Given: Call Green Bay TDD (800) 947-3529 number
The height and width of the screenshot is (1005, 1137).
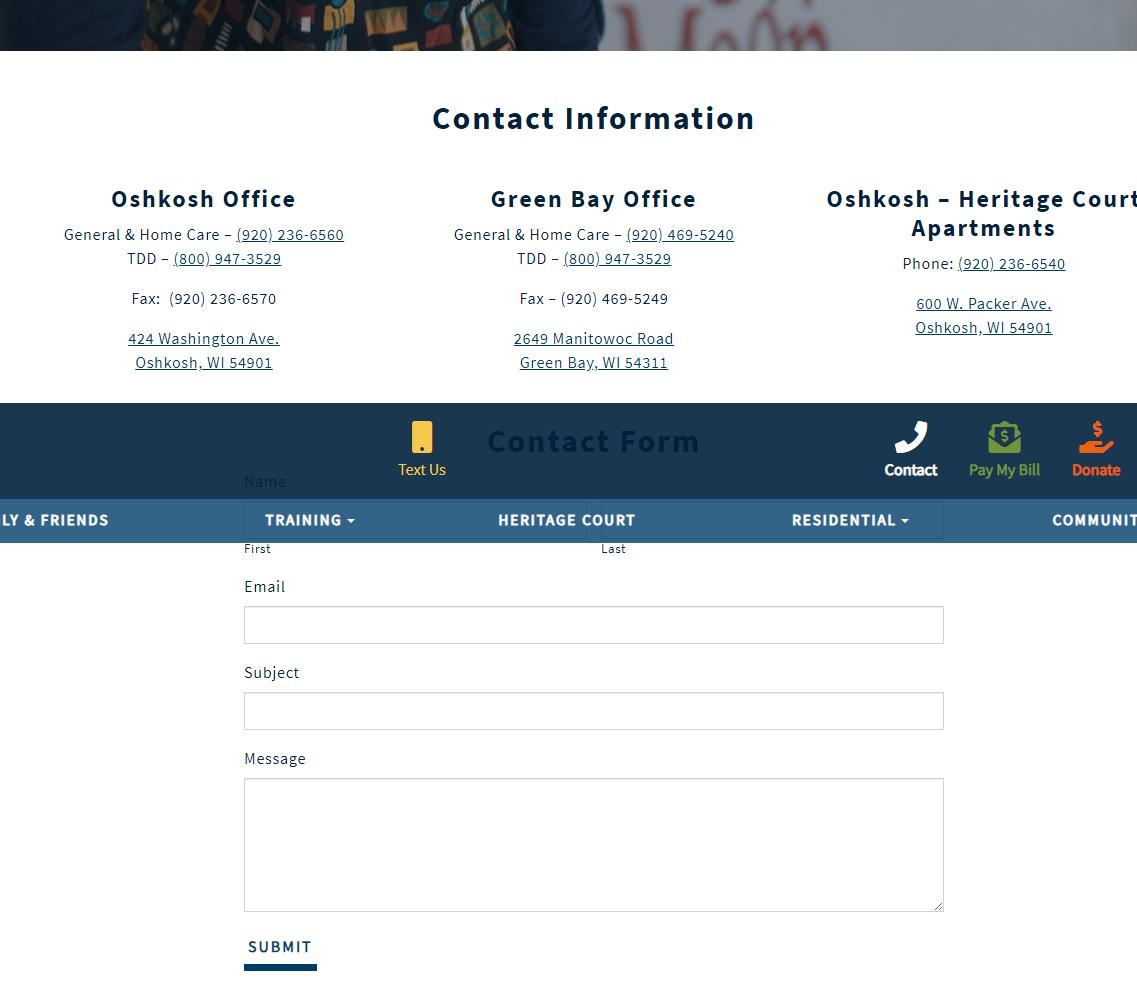Looking at the screenshot, I should click(x=617, y=259).
